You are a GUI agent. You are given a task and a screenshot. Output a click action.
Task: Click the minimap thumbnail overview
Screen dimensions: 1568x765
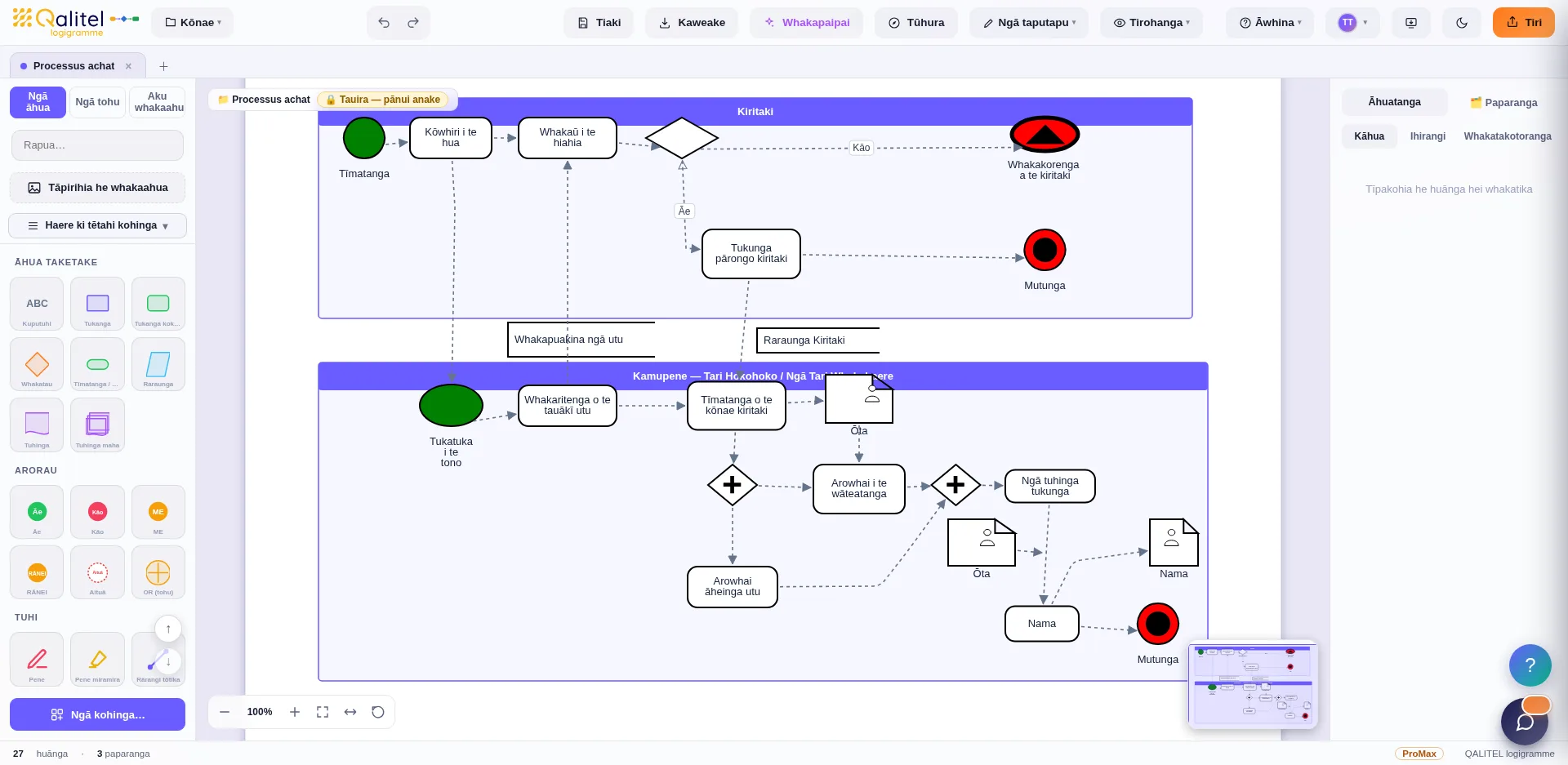[x=1252, y=684]
